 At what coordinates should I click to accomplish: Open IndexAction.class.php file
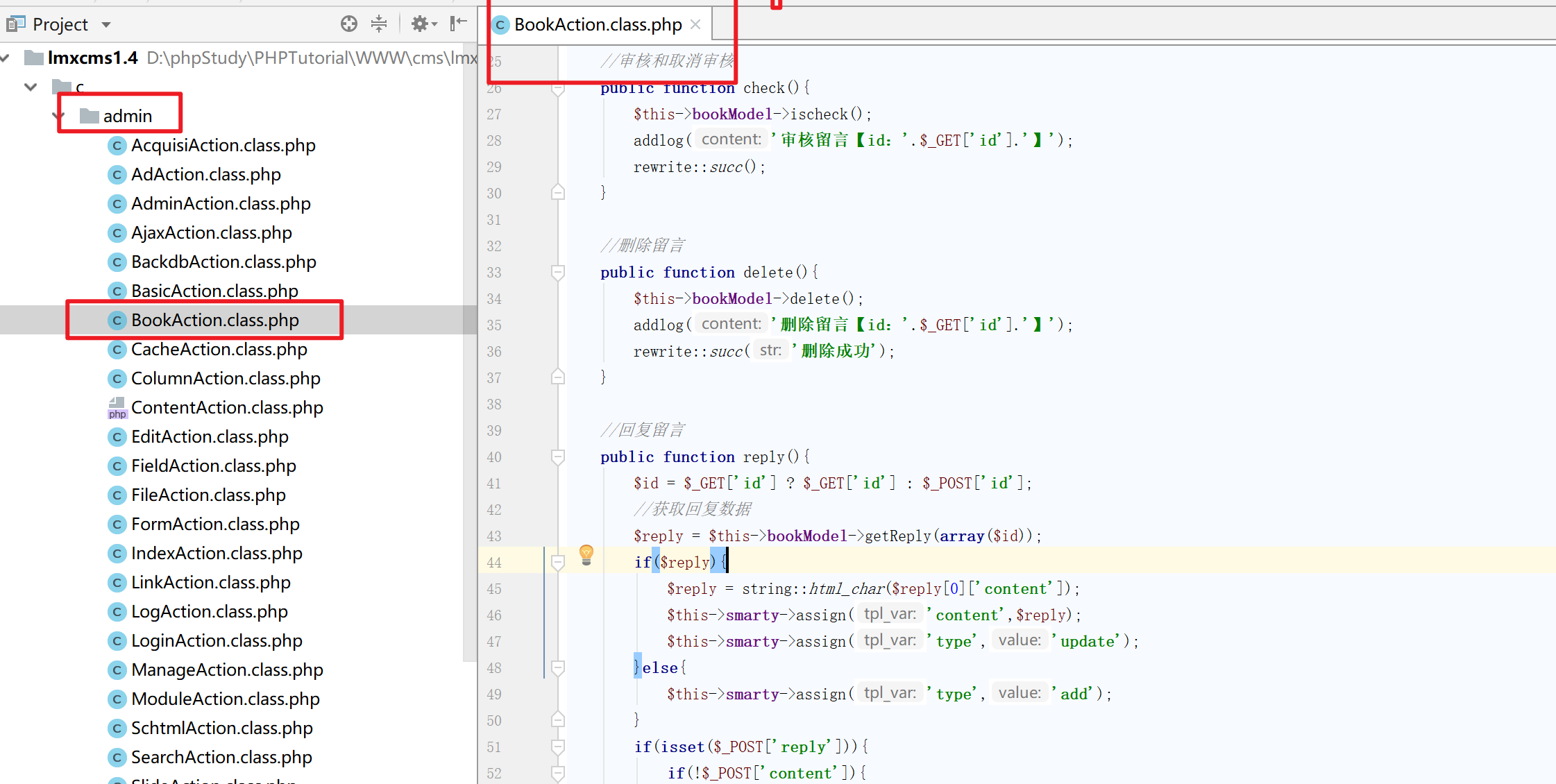tap(217, 553)
